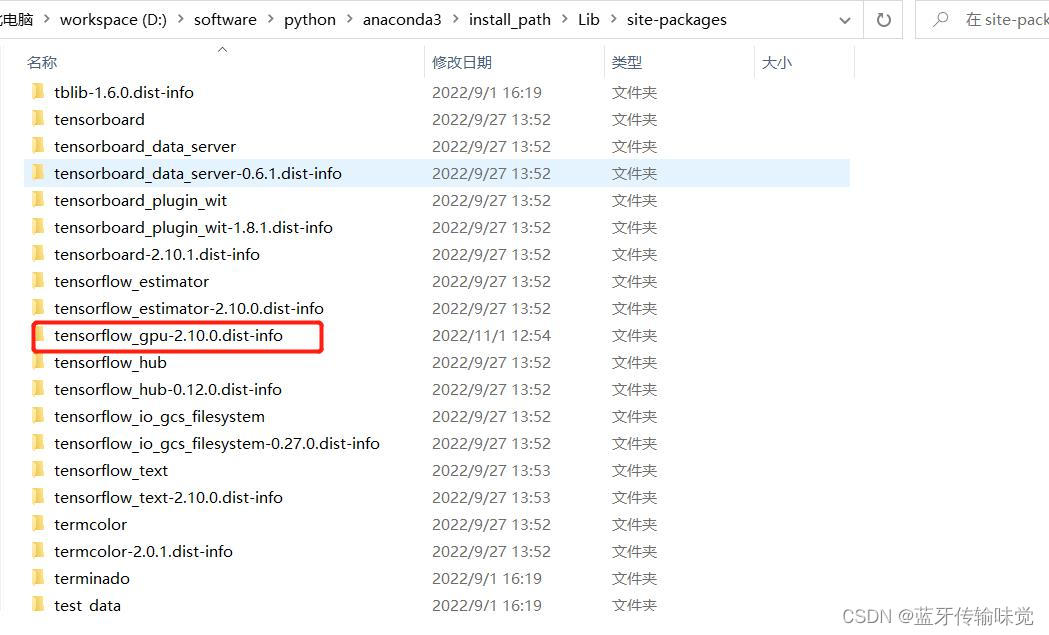Viewport: 1049px width, 635px height.
Task: Go to Lib folder in breadcrumb
Action: [x=589, y=20]
